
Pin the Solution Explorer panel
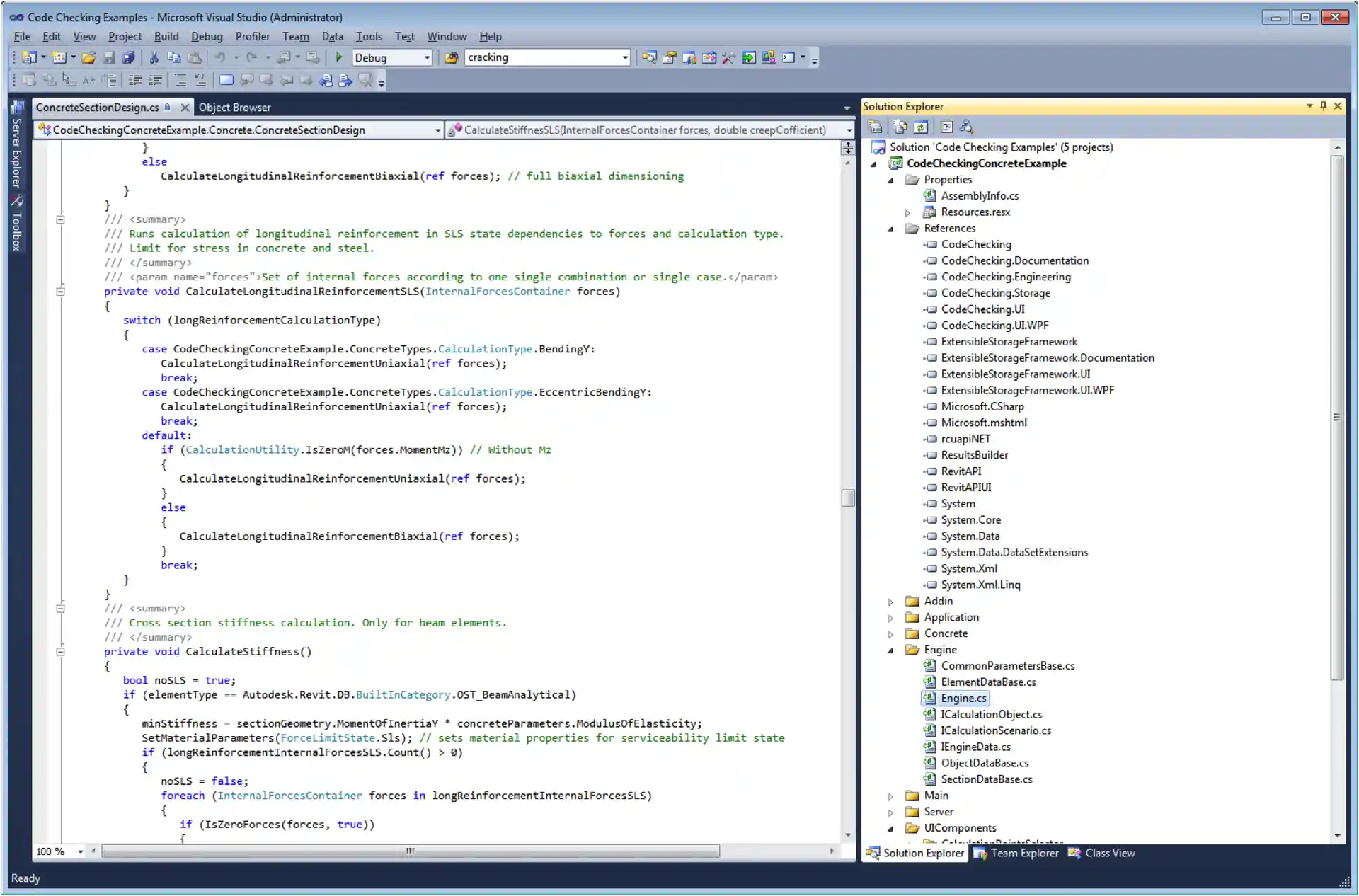[x=1323, y=106]
